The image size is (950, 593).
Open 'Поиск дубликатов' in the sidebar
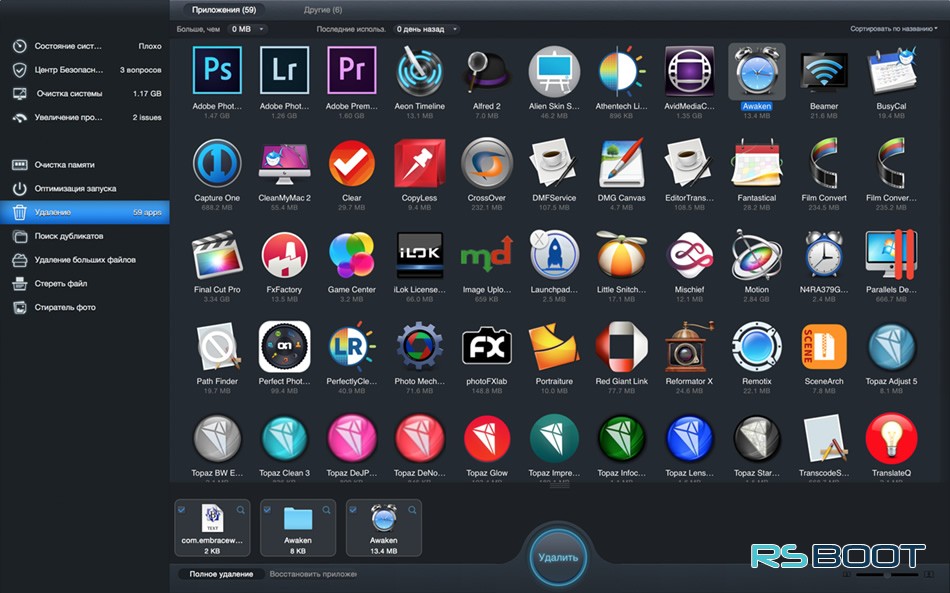pos(85,236)
